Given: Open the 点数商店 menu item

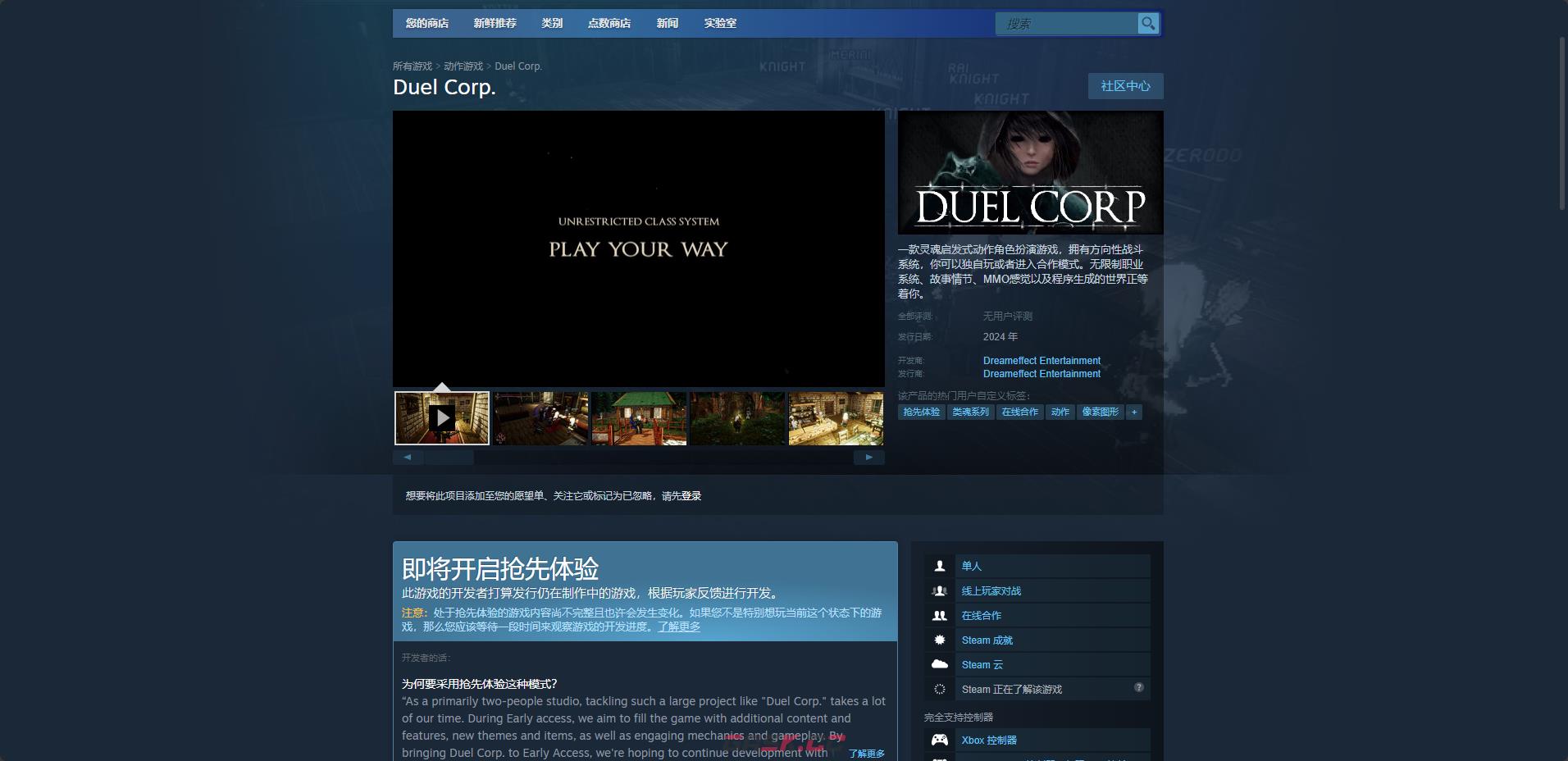Looking at the screenshot, I should [x=609, y=24].
